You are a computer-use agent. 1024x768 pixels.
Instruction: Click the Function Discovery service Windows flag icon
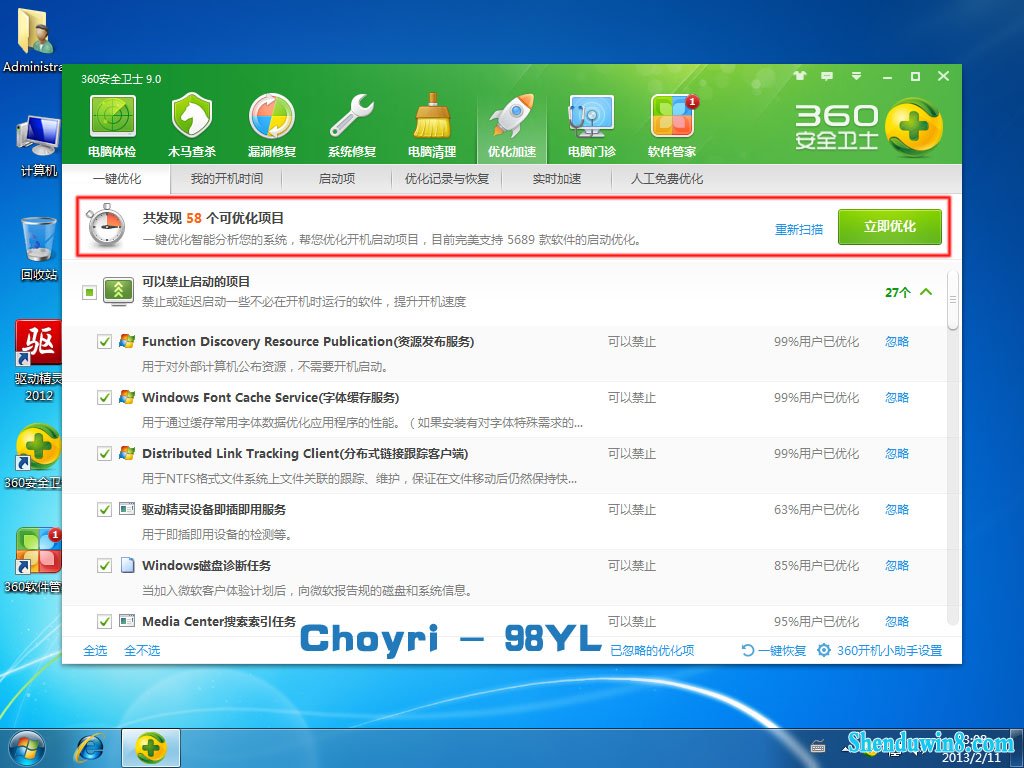pos(127,341)
